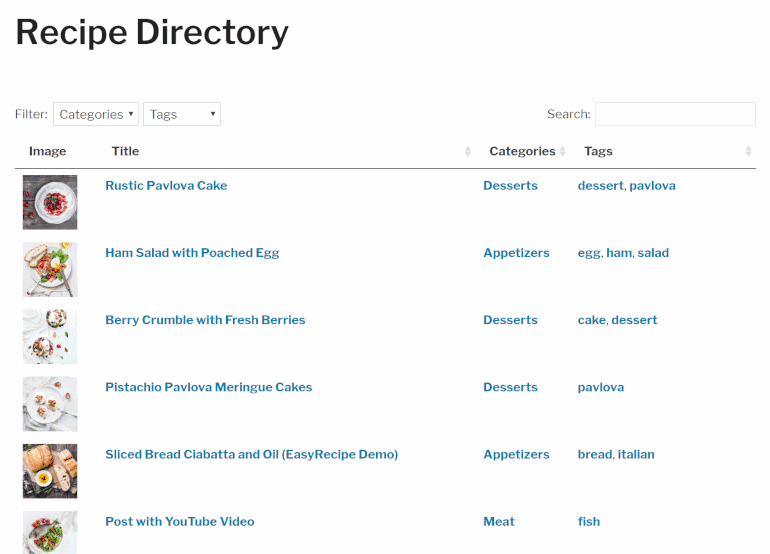Select the 'egg' tag link

coord(589,253)
